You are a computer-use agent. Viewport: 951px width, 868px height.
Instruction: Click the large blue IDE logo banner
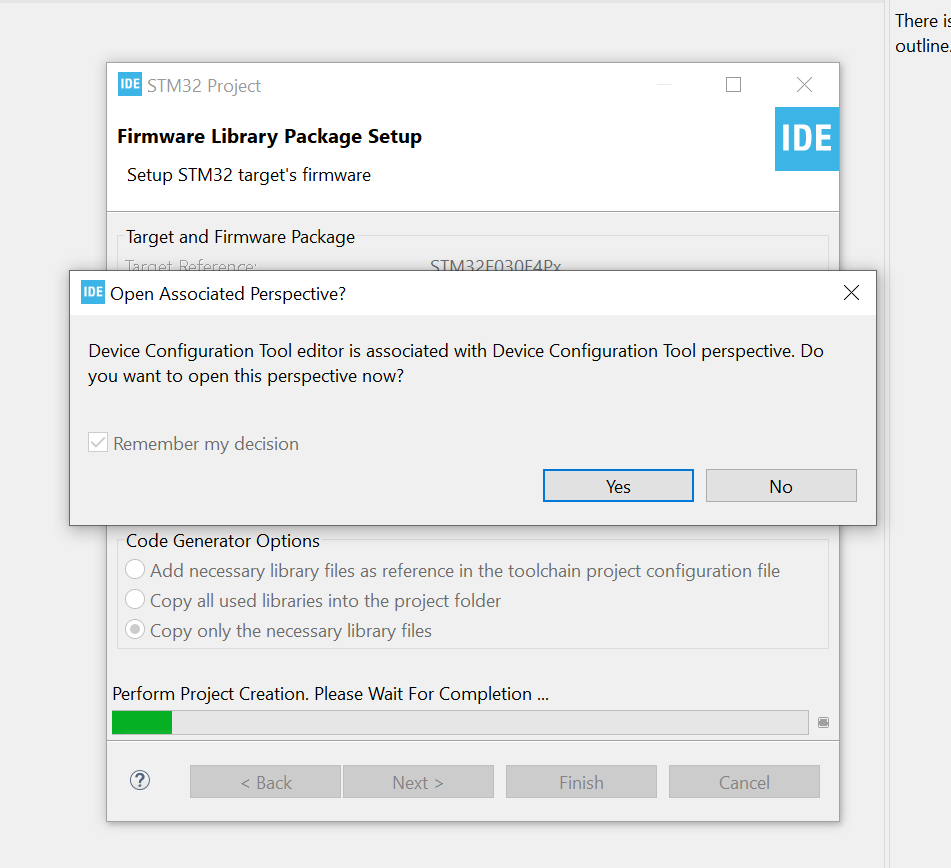[x=807, y=139]
